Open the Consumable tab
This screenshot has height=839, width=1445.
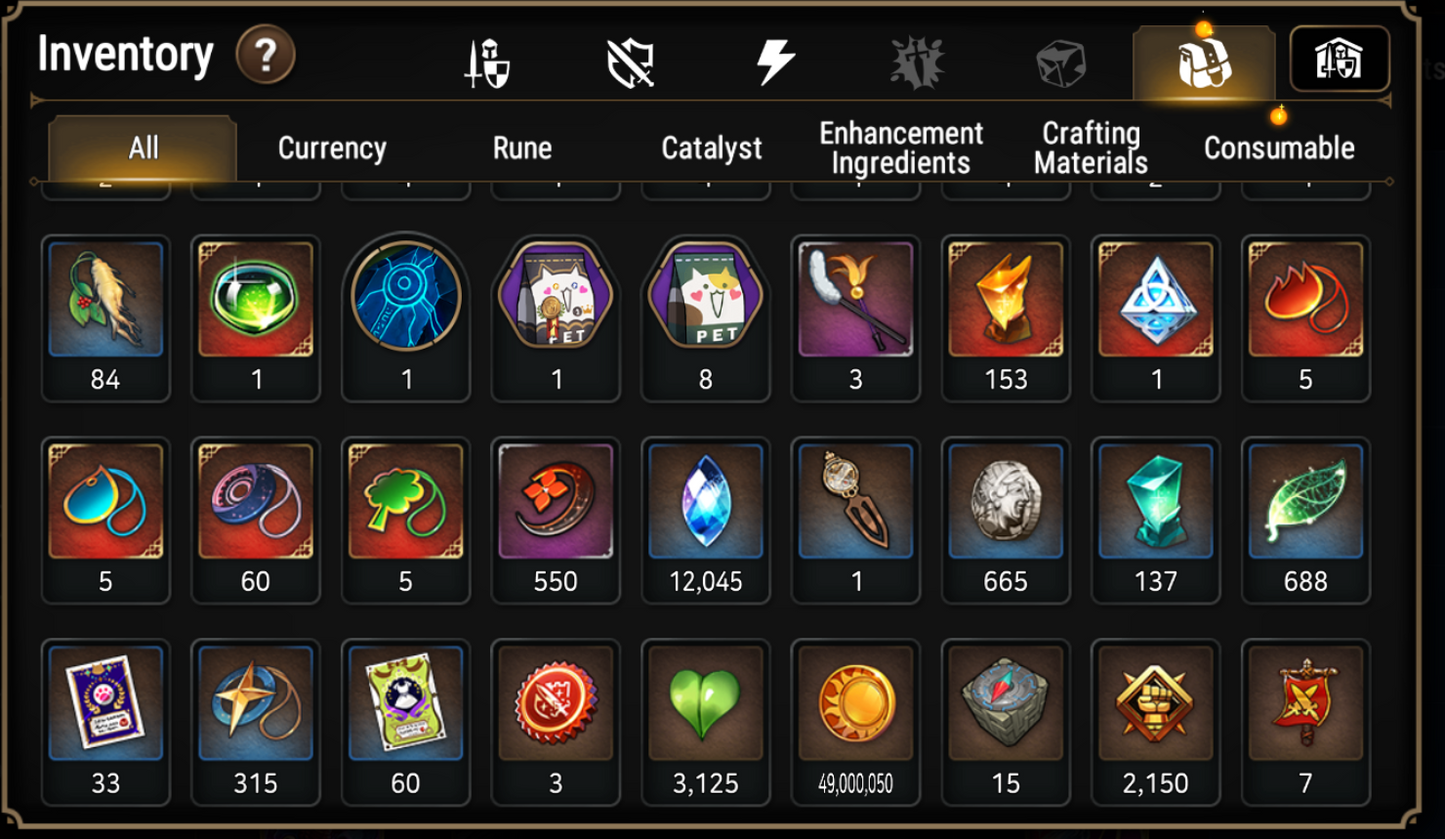(x=1279, y=148)
